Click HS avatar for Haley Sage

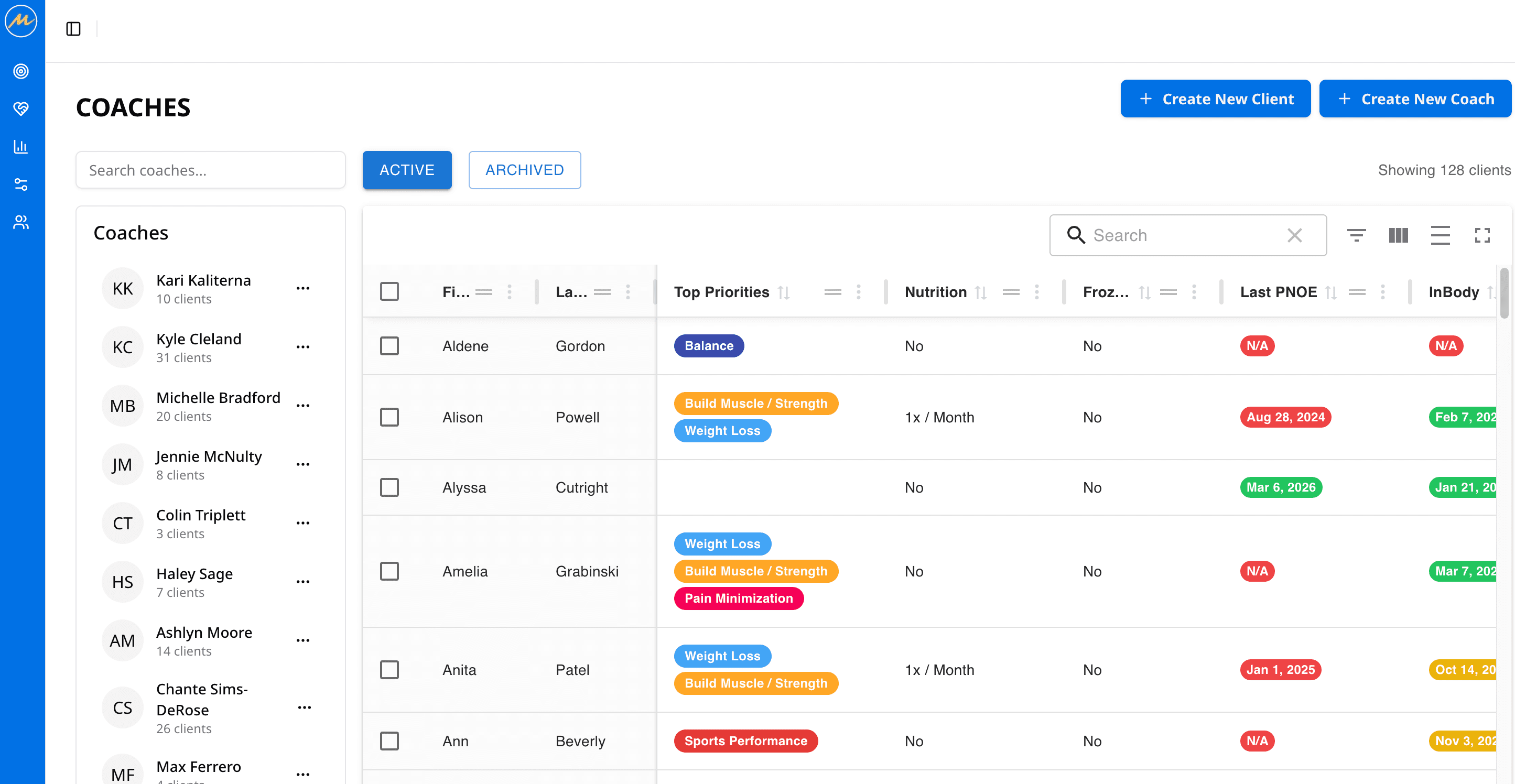[x=122, y=582]
